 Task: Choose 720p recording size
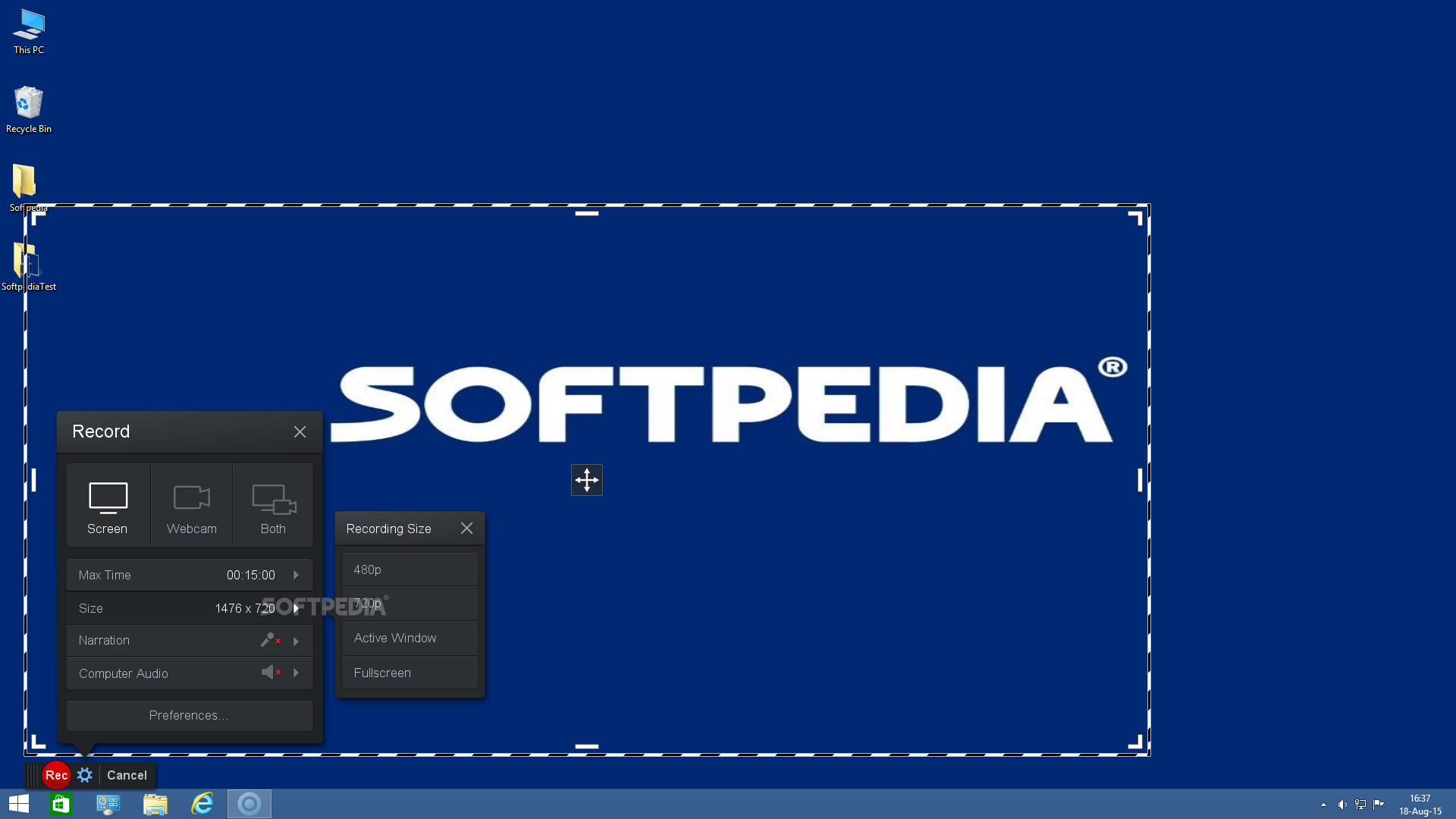tap(410, 604)
